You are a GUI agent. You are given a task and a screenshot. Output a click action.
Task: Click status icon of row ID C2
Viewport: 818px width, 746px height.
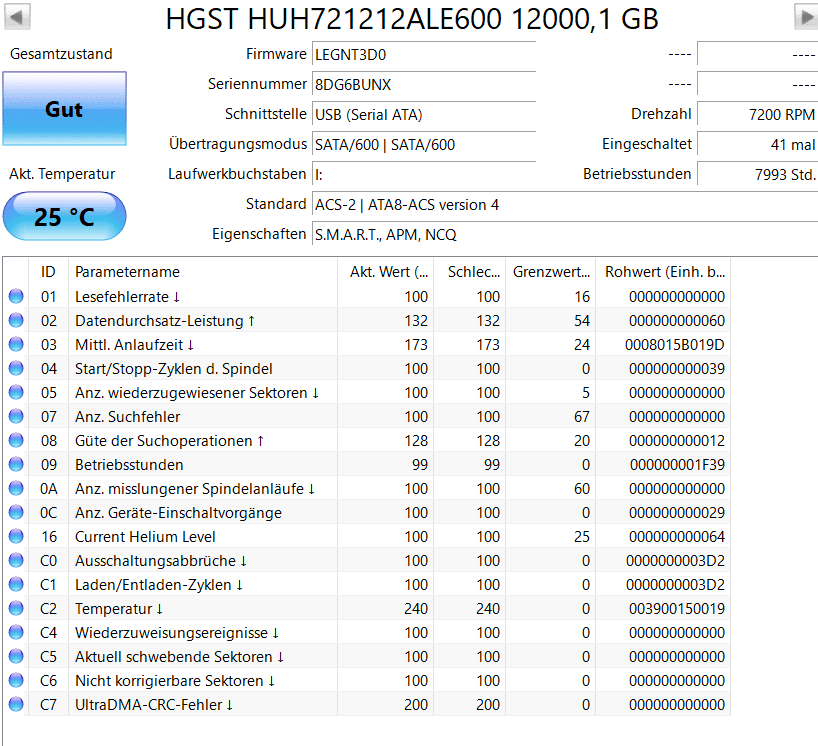pyautogui.click(x=16, y=608)
